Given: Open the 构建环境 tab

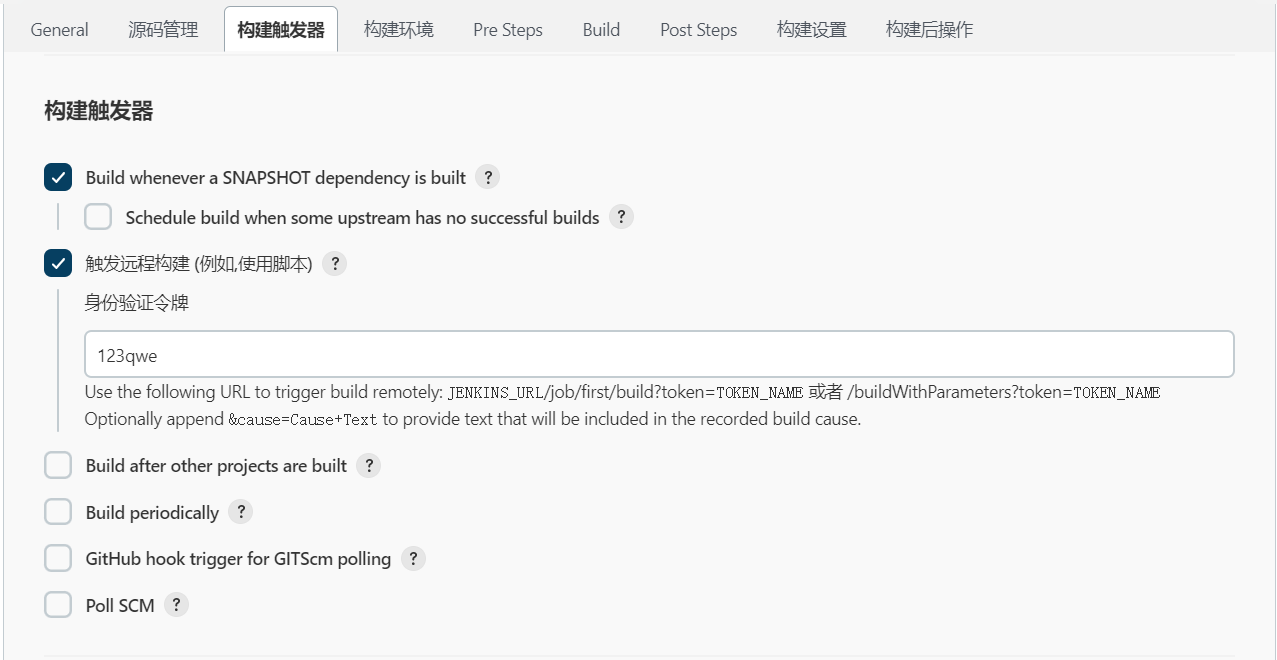Looking at the screenshot, I should (x=399, y=30).
